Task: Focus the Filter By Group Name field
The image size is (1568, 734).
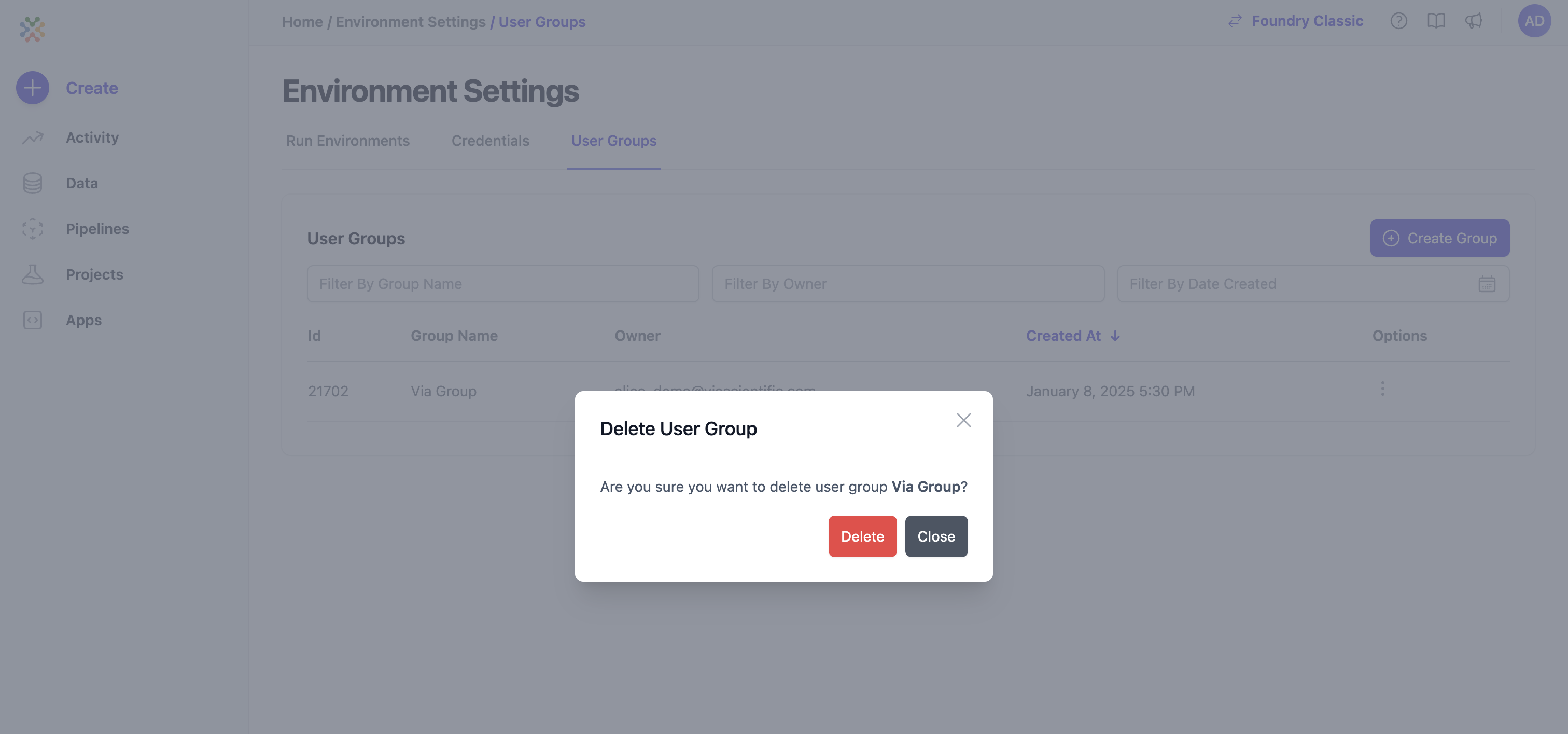Action: point(503,284)
